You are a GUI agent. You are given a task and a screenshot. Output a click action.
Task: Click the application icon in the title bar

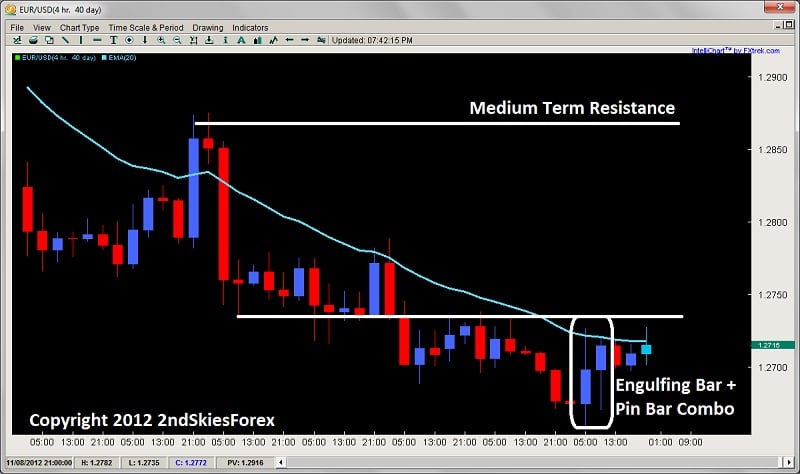(10, 9)
